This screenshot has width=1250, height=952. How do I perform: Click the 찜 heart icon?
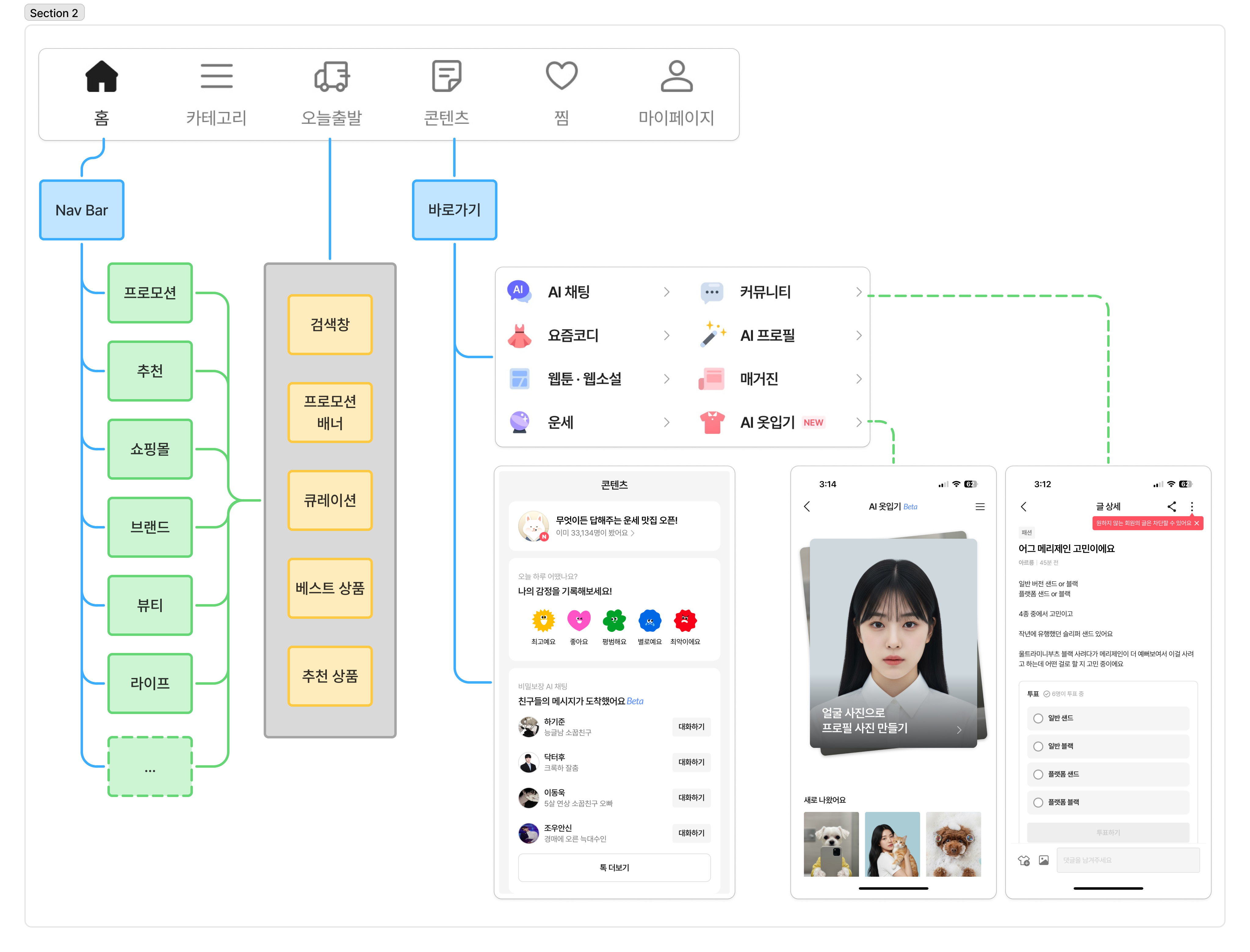[561, 75]
